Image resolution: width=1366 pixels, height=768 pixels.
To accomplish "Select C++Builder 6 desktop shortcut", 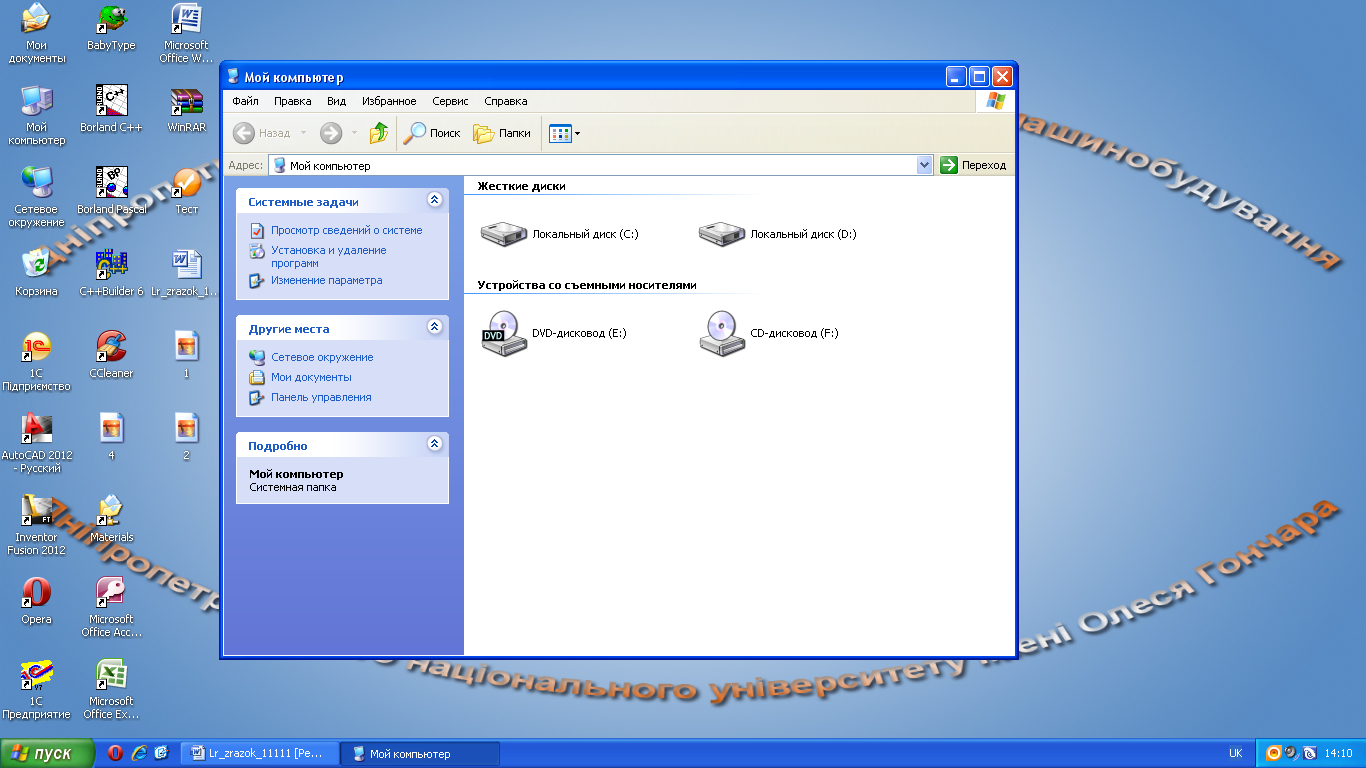I will pyautogui.click(x=111, y=274).
